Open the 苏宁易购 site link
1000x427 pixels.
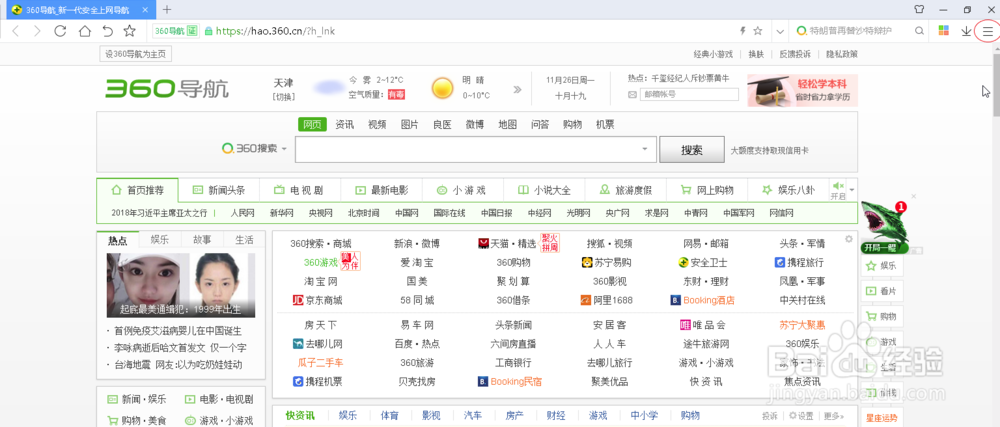(x=607, y=262)
